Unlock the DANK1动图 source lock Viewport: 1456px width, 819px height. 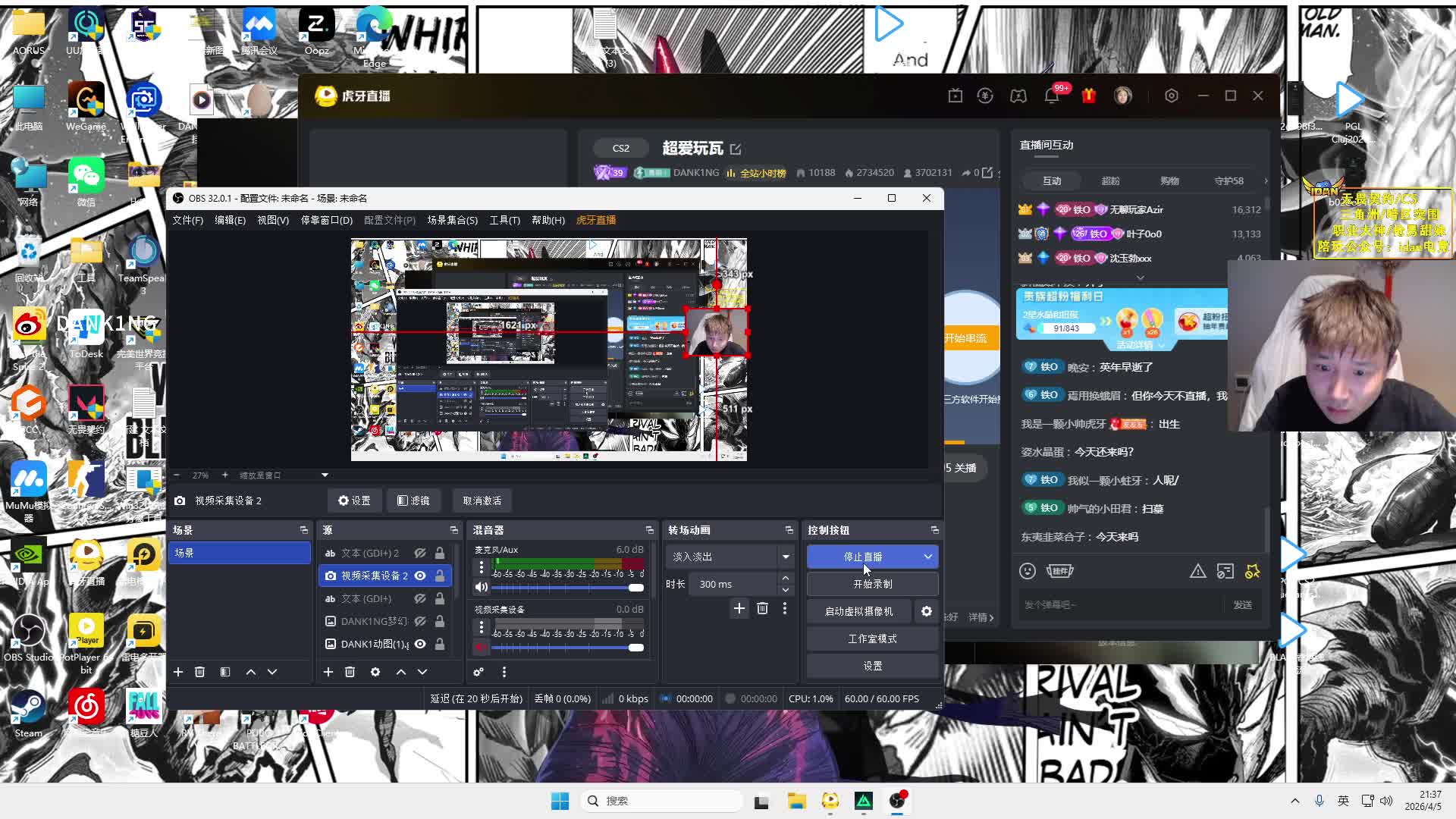pyautogui.click(x=440, y=644)
